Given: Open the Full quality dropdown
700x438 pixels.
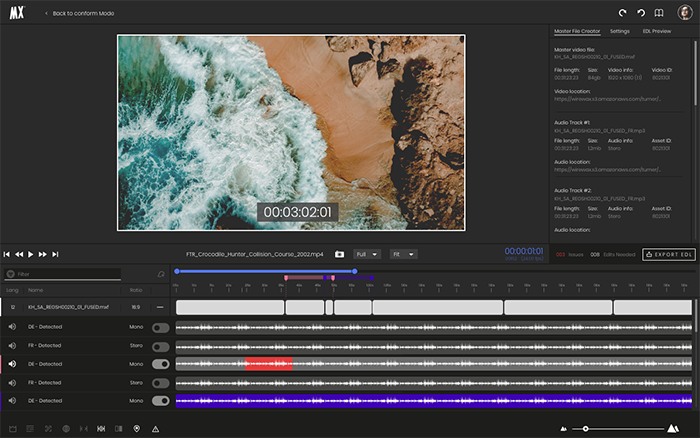Looking at the screenshot, I should [x=367, y=254].
